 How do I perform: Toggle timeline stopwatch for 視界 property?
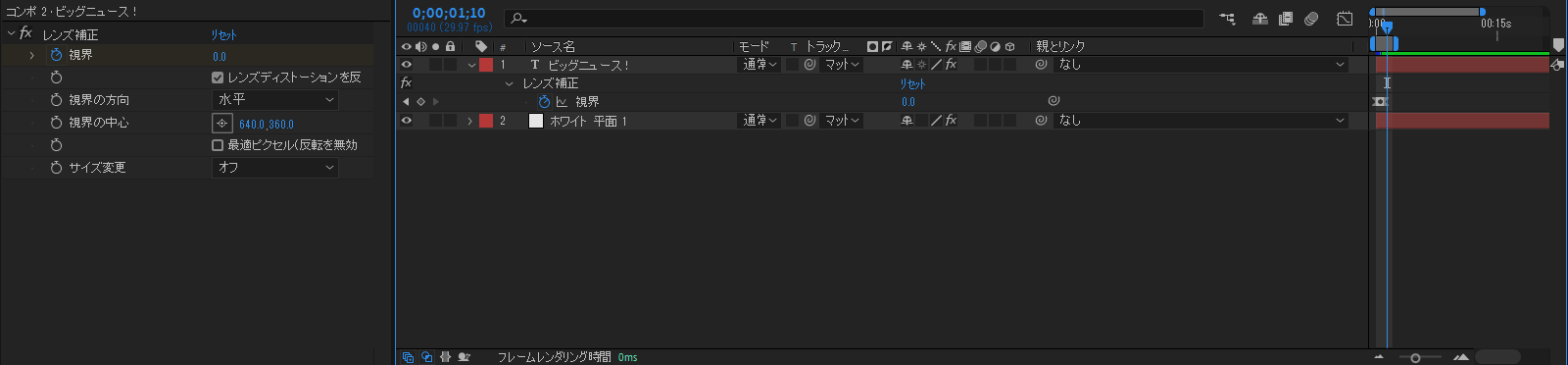(x=544, y=102)
